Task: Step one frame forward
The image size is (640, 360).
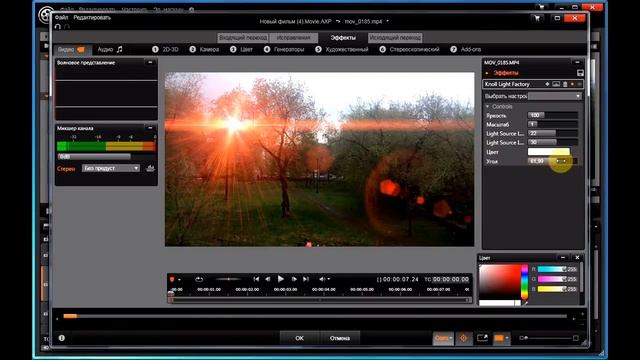Action: (294, 279)
